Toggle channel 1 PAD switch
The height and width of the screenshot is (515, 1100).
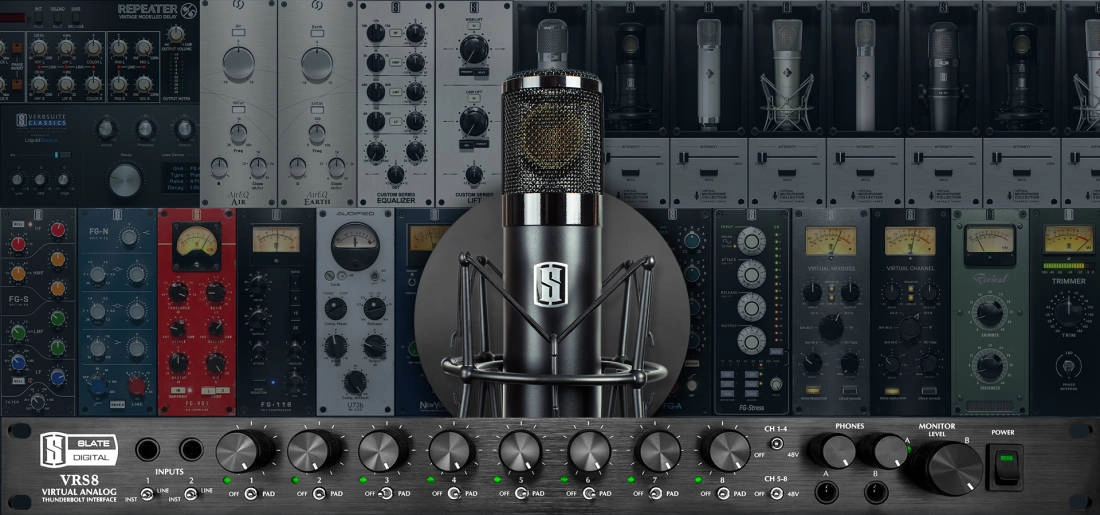[x=249, y=493]
